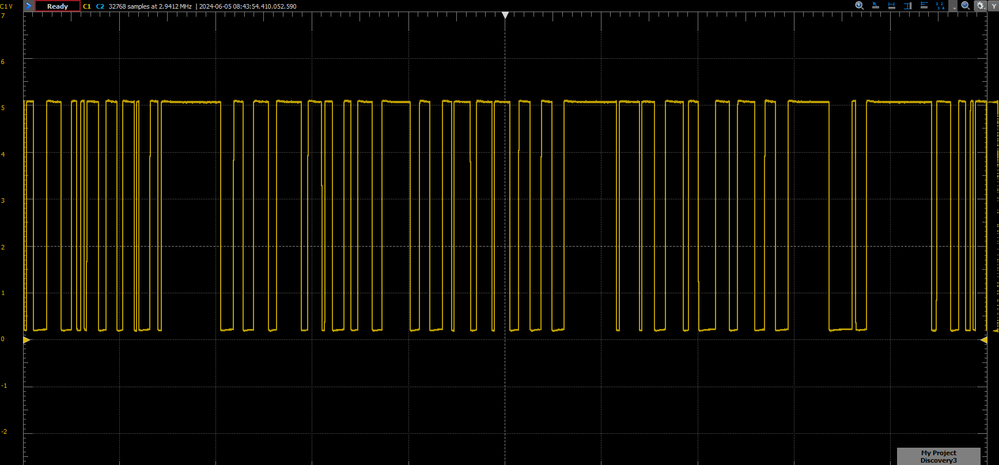
Task: Click the blue arrow beside Ready status
Action: point(29,6)
